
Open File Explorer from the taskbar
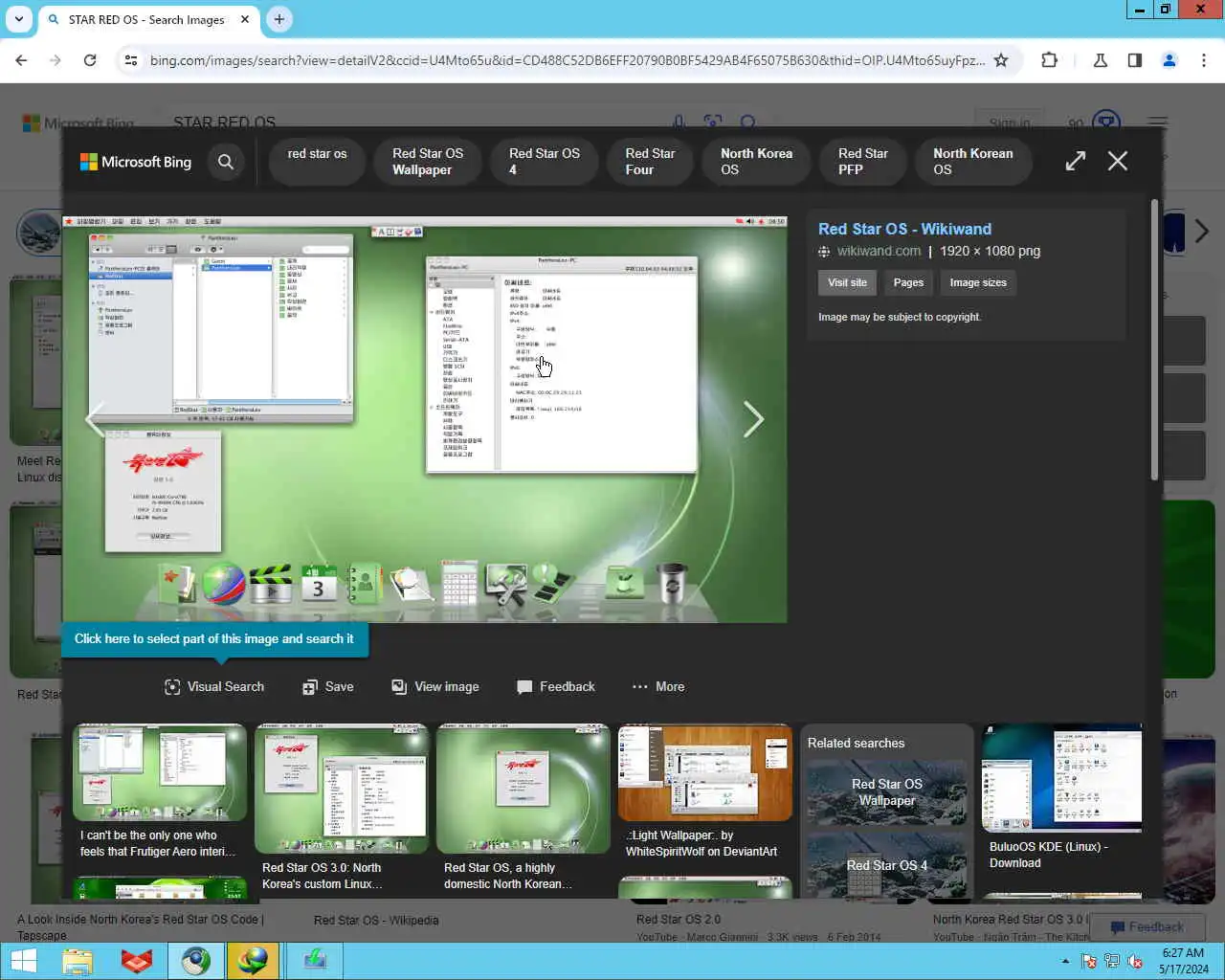tap(78, 961)
